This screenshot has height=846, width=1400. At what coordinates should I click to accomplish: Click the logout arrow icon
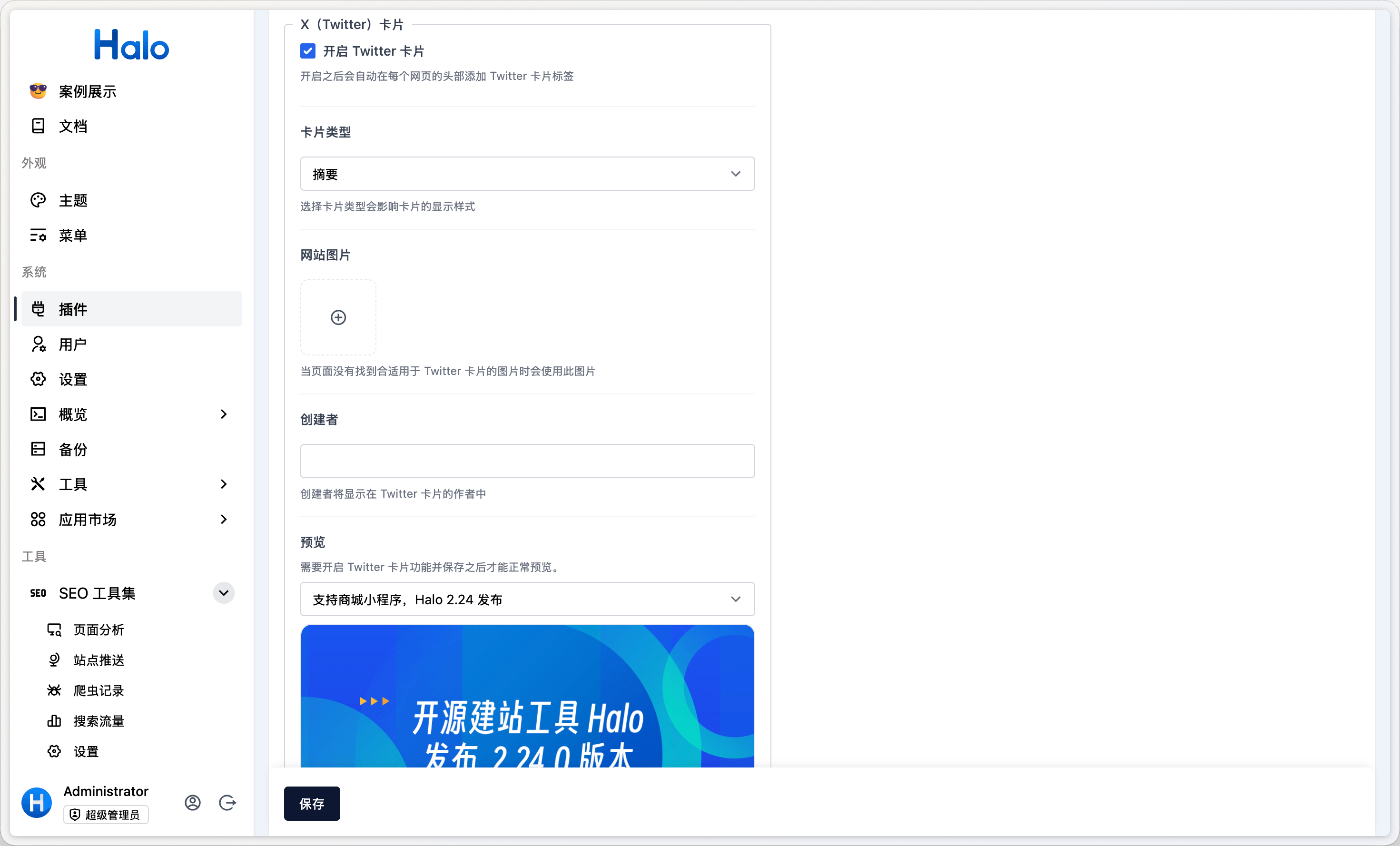pyautogui.click(x=227, y=802)
